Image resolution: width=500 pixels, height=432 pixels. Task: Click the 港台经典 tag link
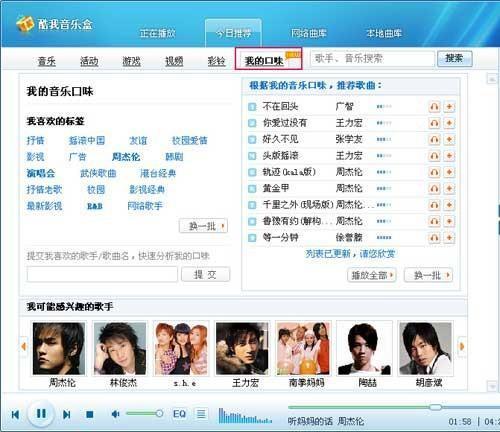tap(158, 173)
